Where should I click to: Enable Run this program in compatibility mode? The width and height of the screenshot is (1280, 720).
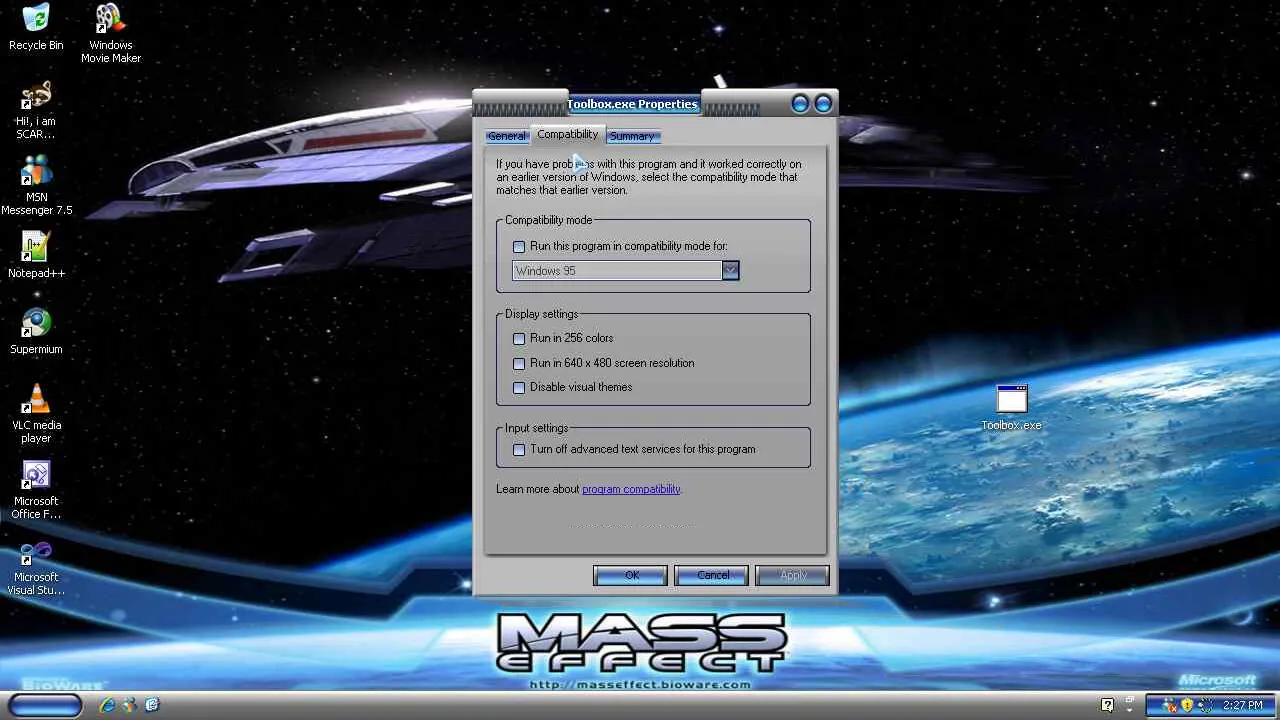[519, 246]
